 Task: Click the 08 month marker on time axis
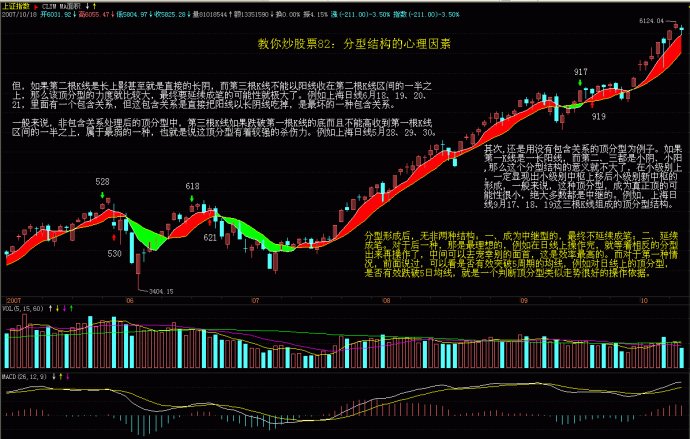pyautogui.click(x=386, y=301)
